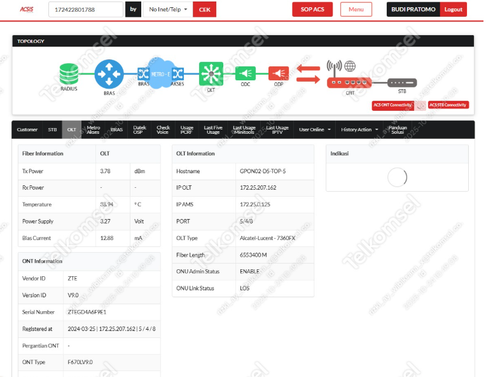Click the Registered at date value row

112,329
